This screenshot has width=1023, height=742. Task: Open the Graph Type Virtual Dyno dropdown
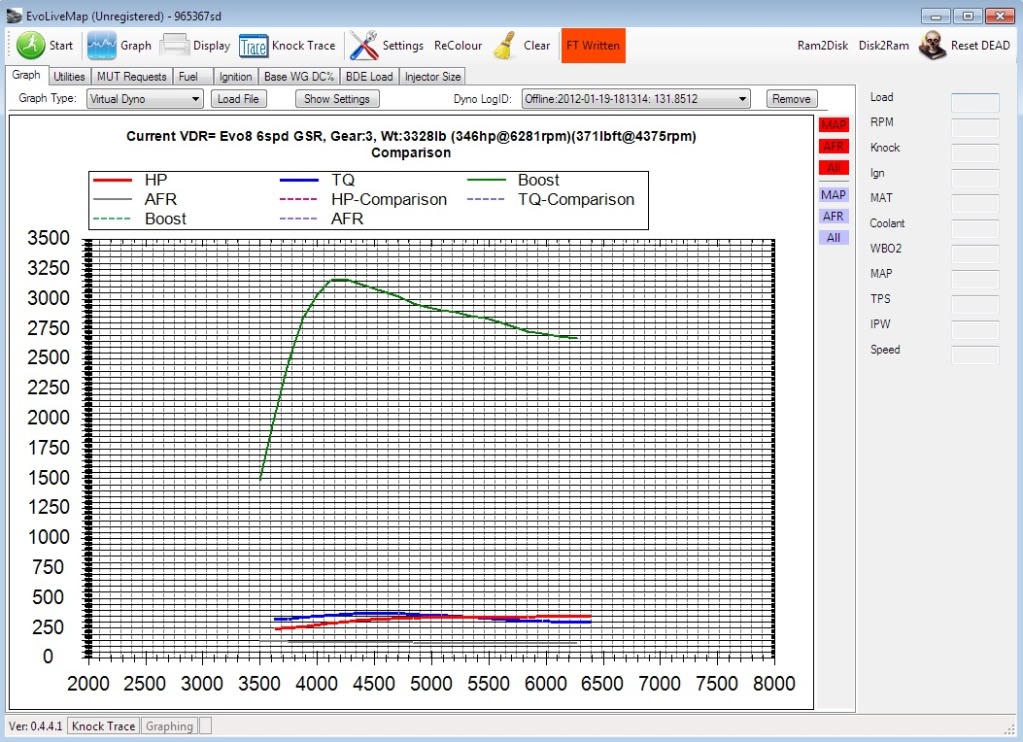click(145, 99)
